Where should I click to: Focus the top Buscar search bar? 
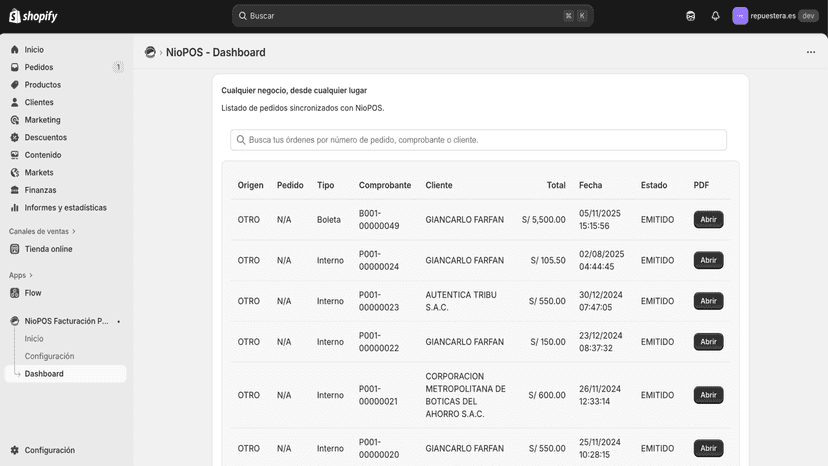[412, 16]
